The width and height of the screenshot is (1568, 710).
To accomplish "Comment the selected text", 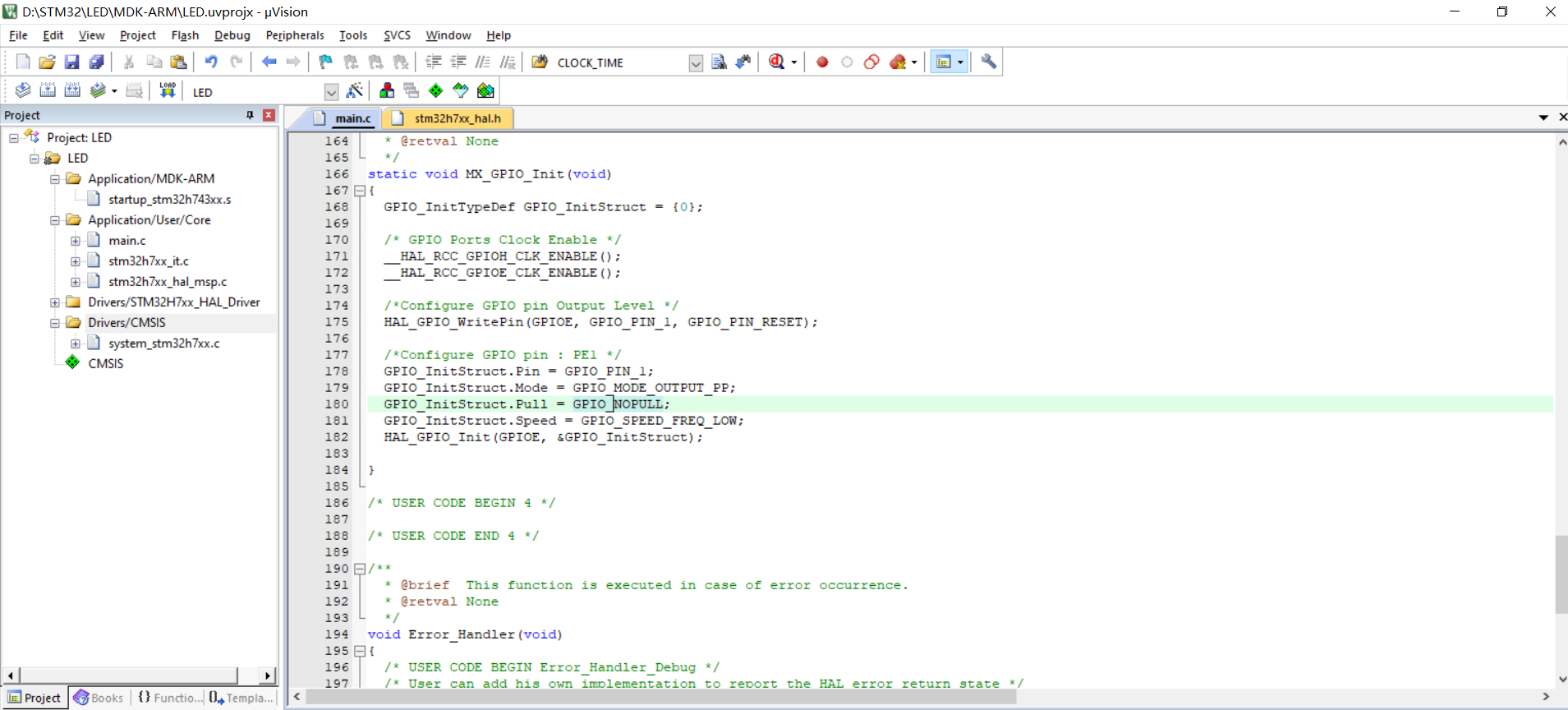I will pyautogui.click(x=483, y=62).
